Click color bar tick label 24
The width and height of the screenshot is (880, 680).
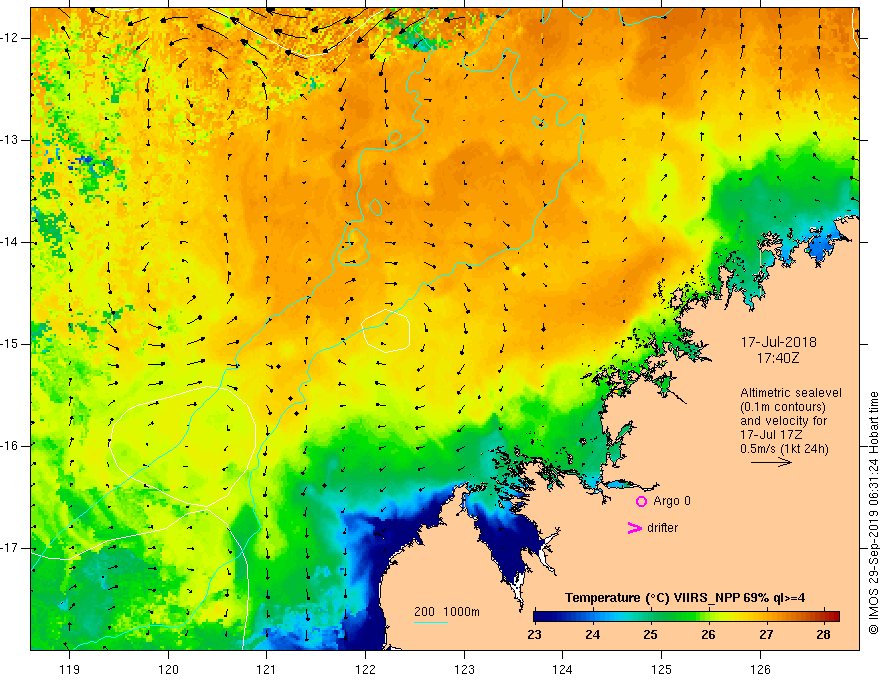[x=593, y=635]
